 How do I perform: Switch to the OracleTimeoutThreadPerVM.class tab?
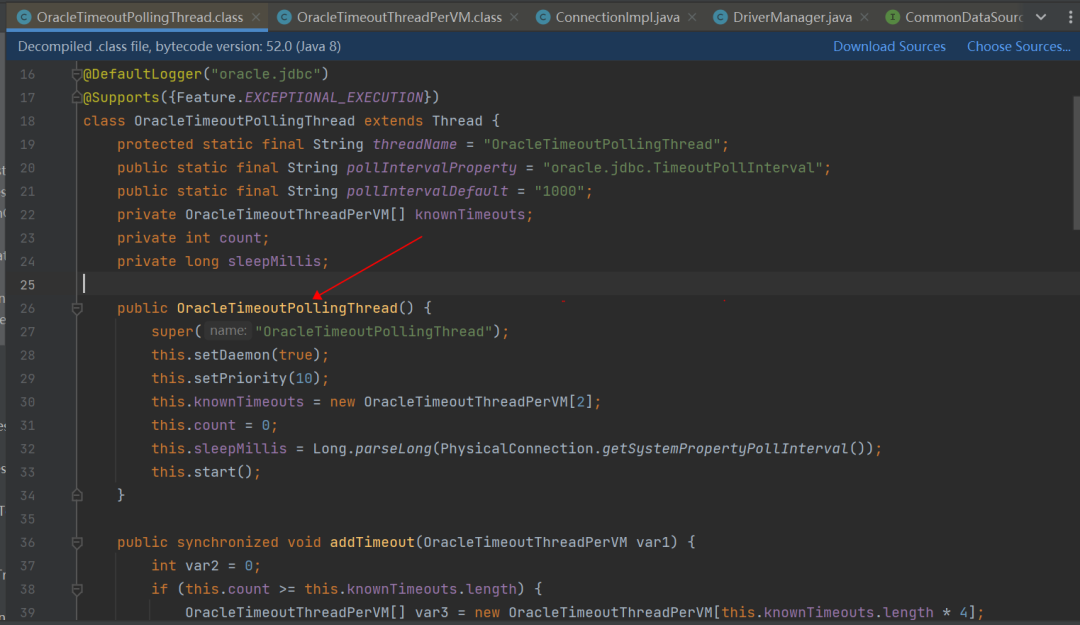click(x=399, y=17)
